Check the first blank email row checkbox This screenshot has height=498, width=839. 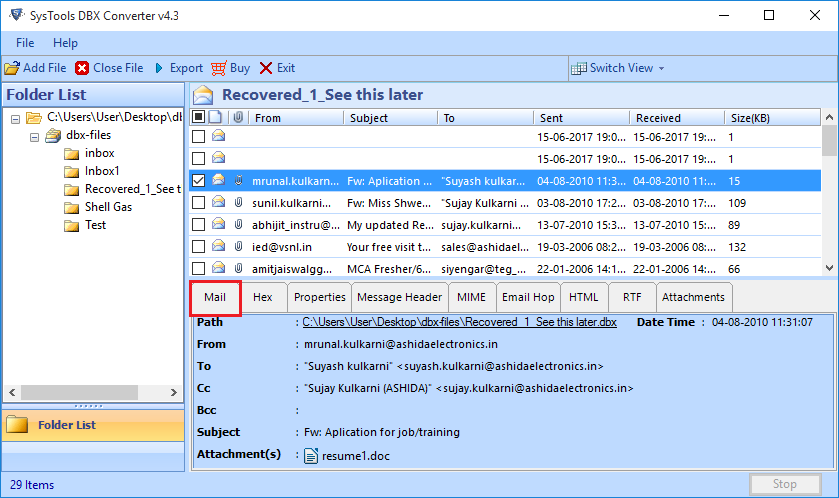click(x=199, y=137)
